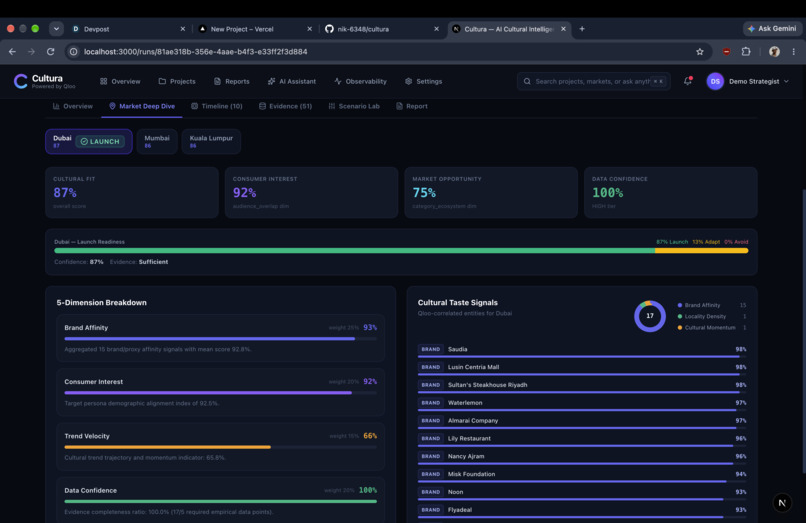Click the donut chart showing 17
The height and width of the screenshot is (523, 806).
650,316
